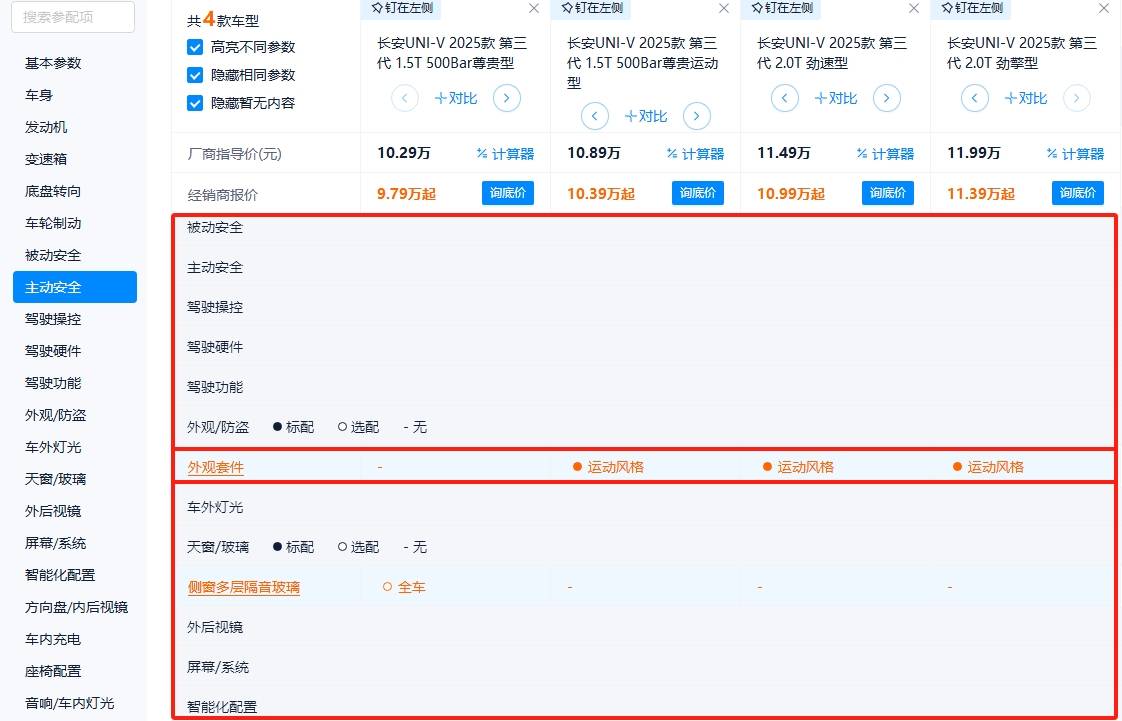Pin 500Bar尊贵型 column to left
1122x721 pixels.
point(401,9)
